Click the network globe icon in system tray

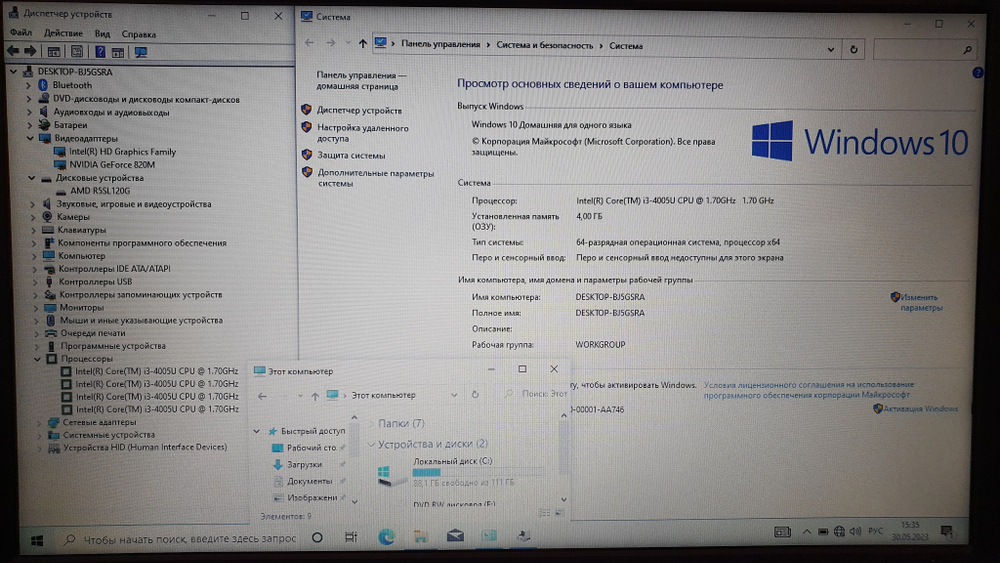click(839, 532)
